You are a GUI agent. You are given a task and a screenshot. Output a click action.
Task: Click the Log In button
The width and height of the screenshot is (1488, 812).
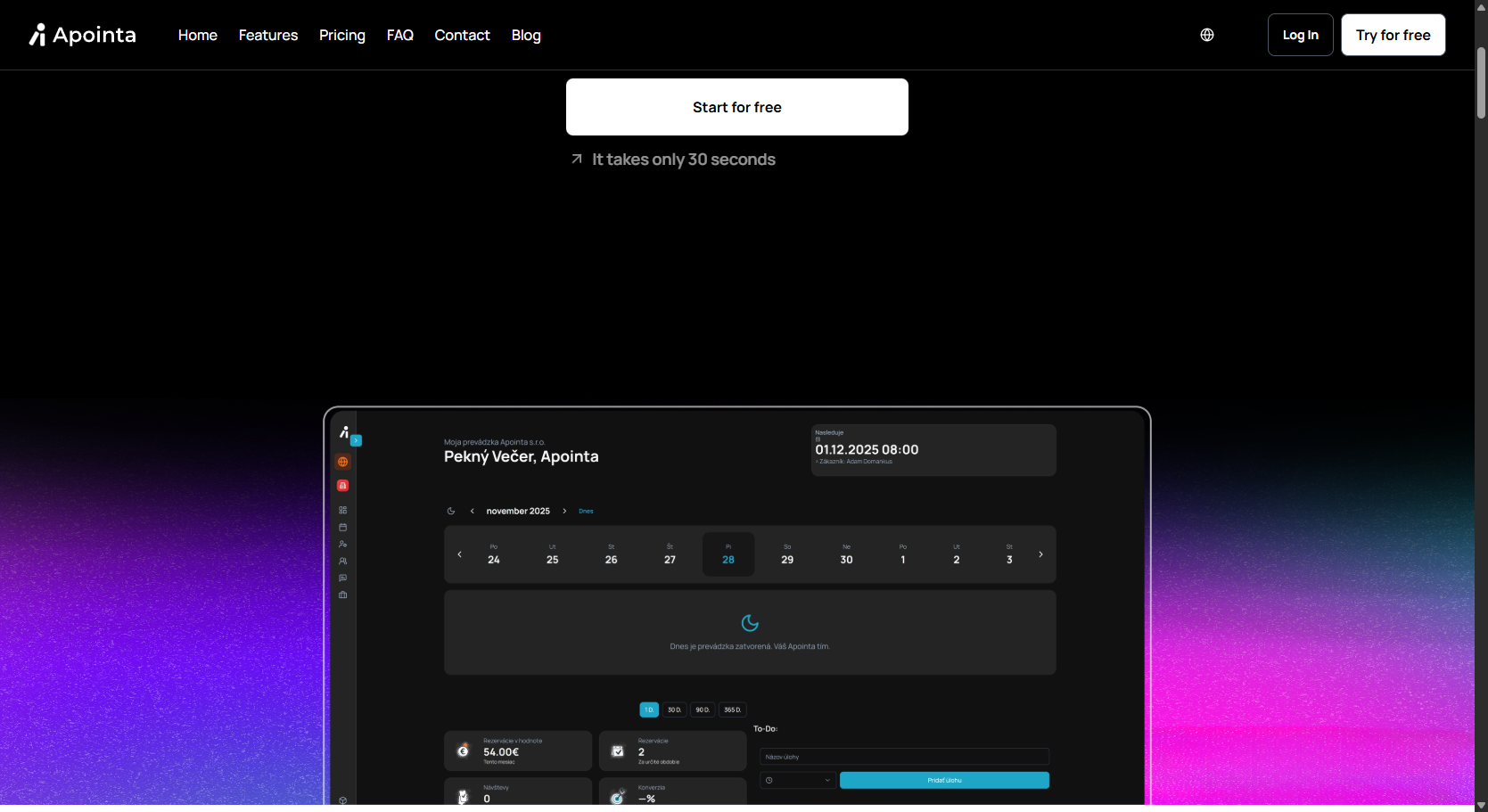tap(1301, 35)
